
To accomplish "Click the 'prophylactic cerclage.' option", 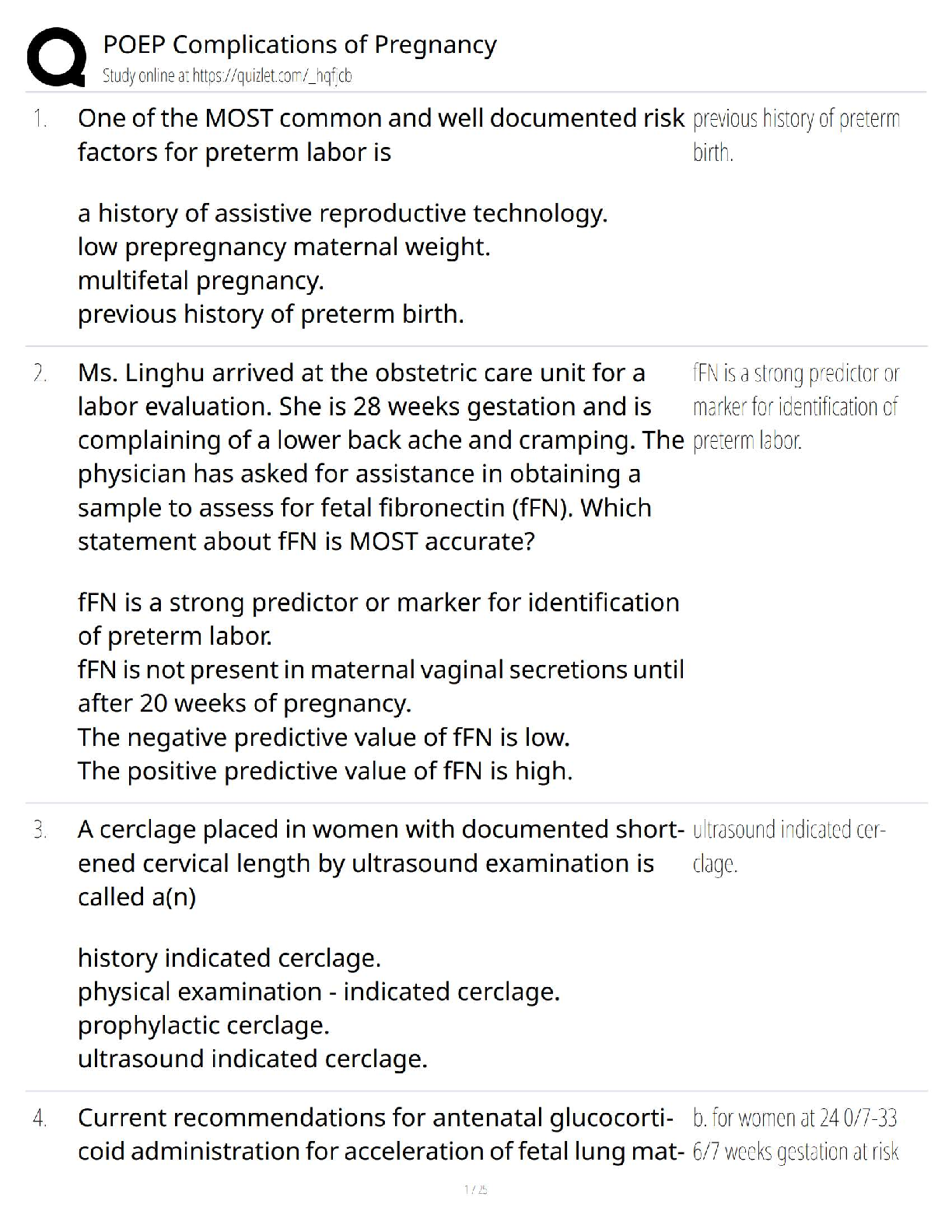I will click(x=204, y=1025).
